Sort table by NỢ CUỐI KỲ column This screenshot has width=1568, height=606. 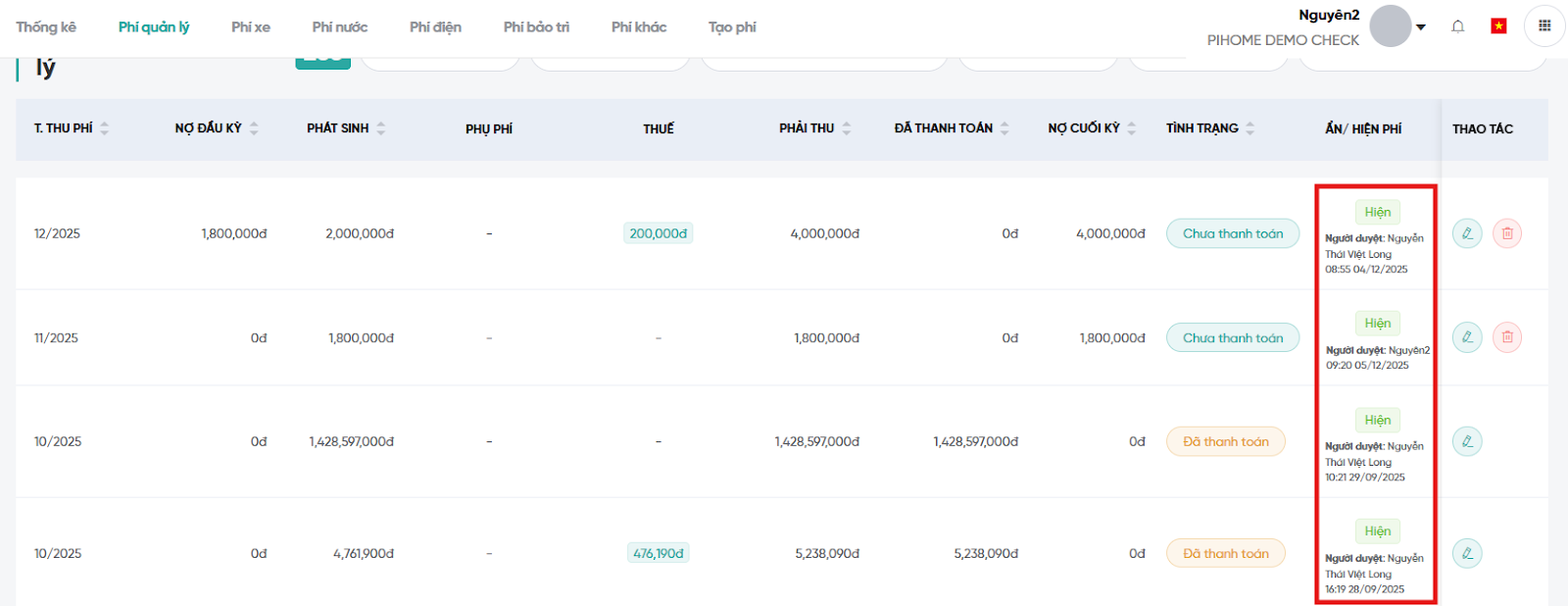click(x=1132, y=128)
